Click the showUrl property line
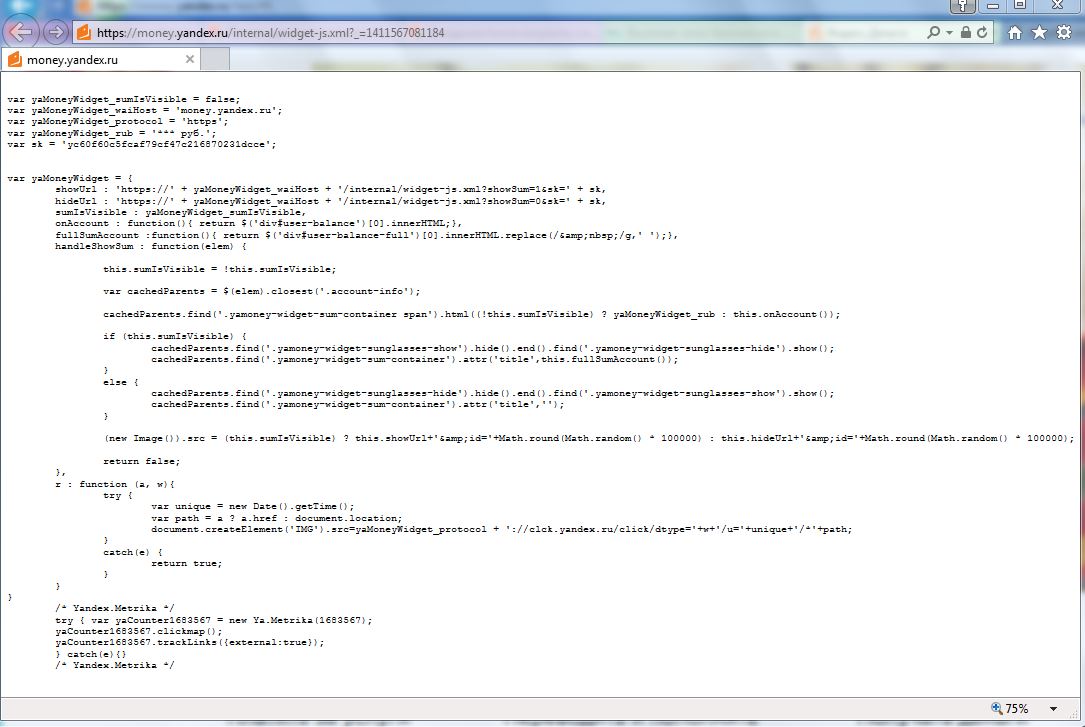The height and width of the screenshot is (727, 1085). (331, 189)
